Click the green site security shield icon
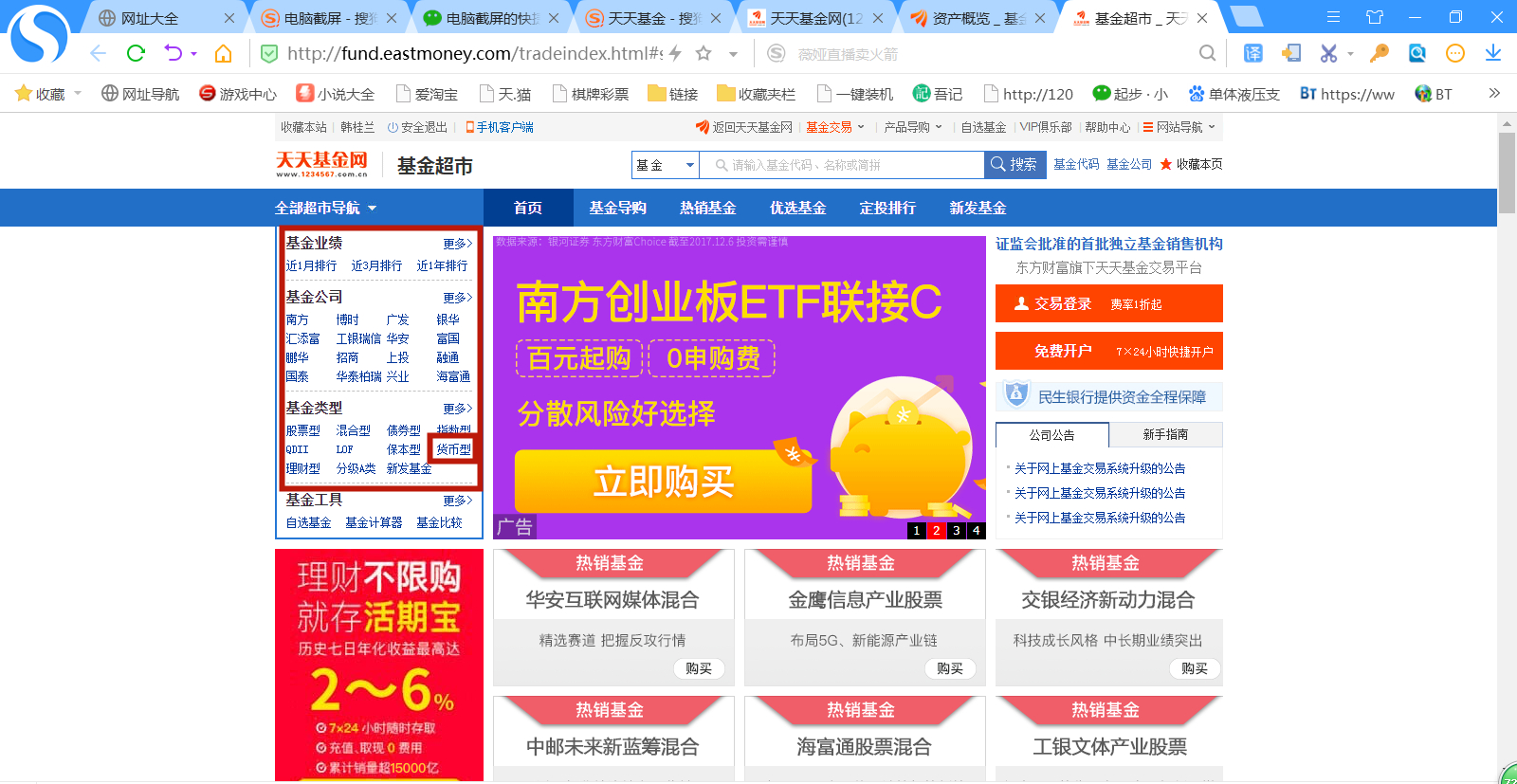The height and width of the screenshot is (784, 1517). click(x=269, y=54)
